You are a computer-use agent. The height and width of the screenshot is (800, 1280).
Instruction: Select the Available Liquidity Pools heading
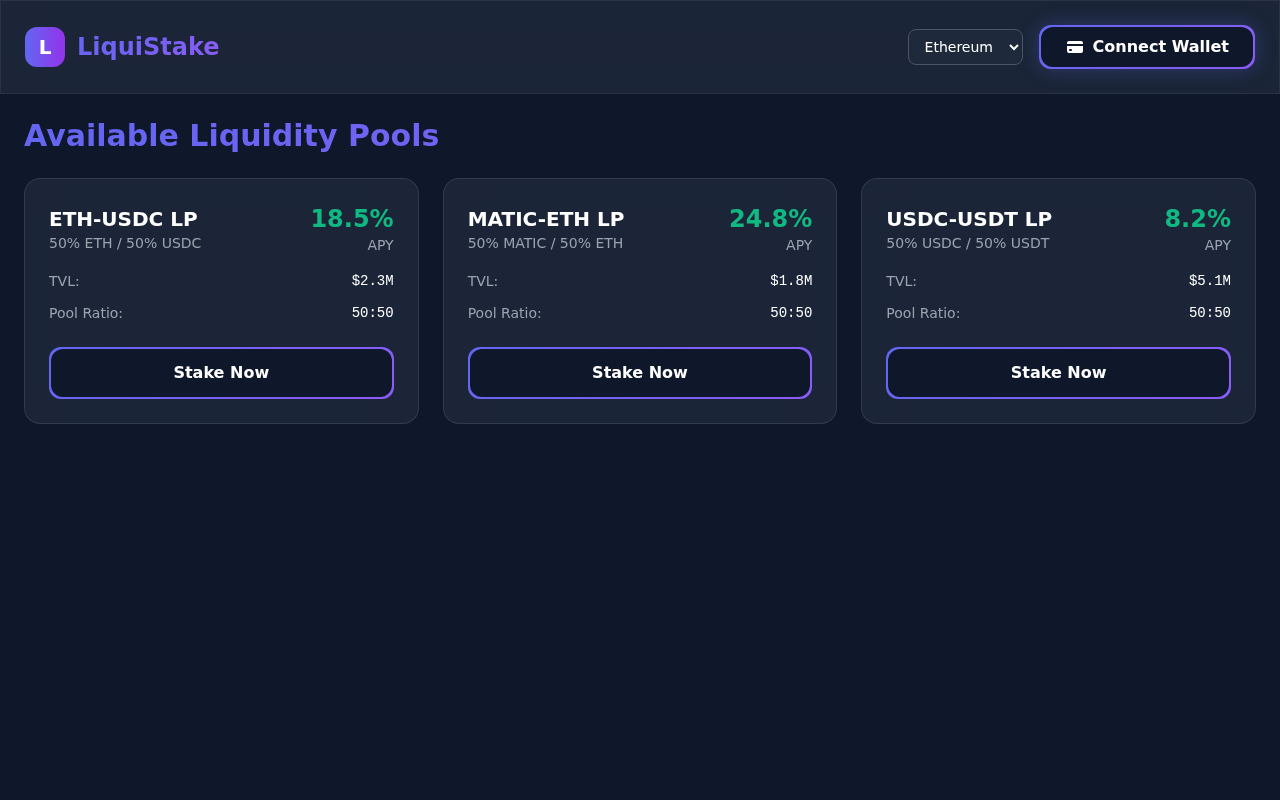232,135
